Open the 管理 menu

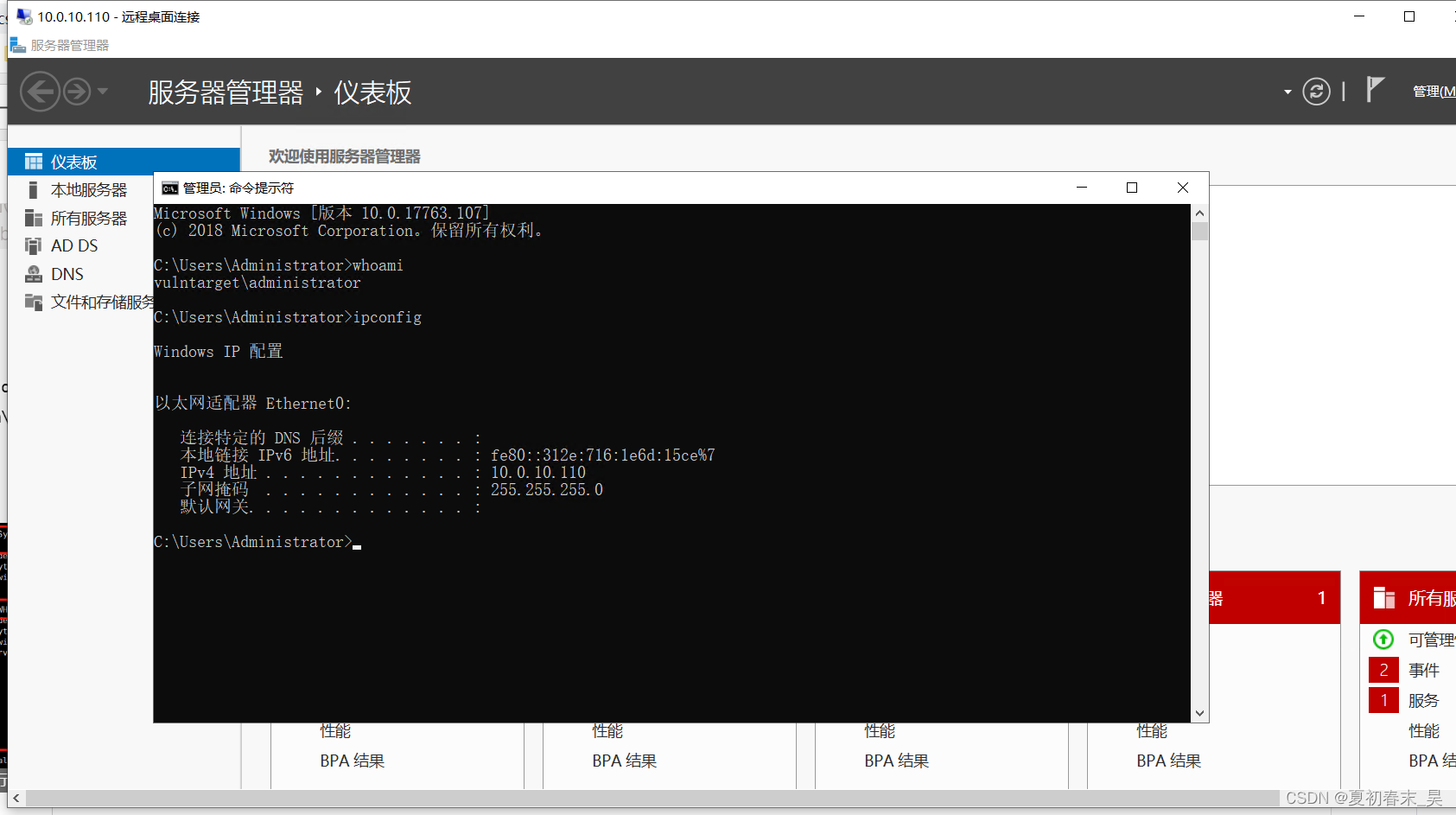tap(1434, 92)
